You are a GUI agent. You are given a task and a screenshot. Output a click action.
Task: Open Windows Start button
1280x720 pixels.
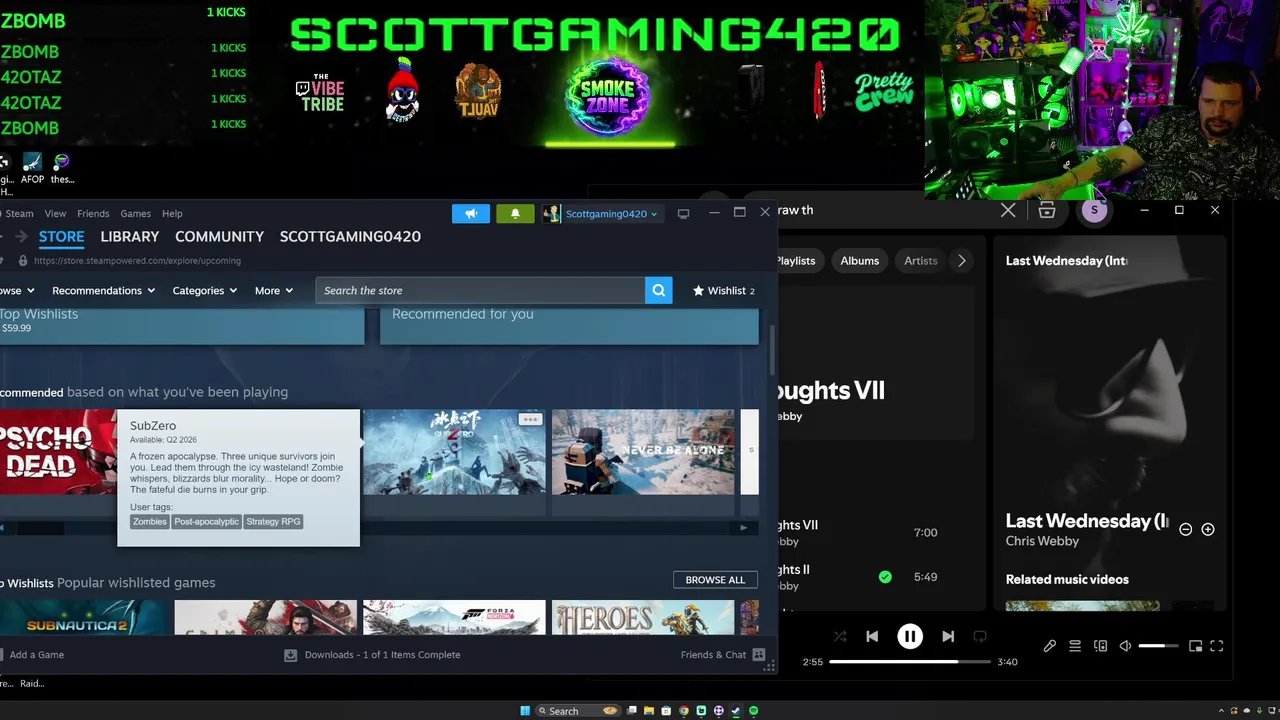[x=525, y=711]
